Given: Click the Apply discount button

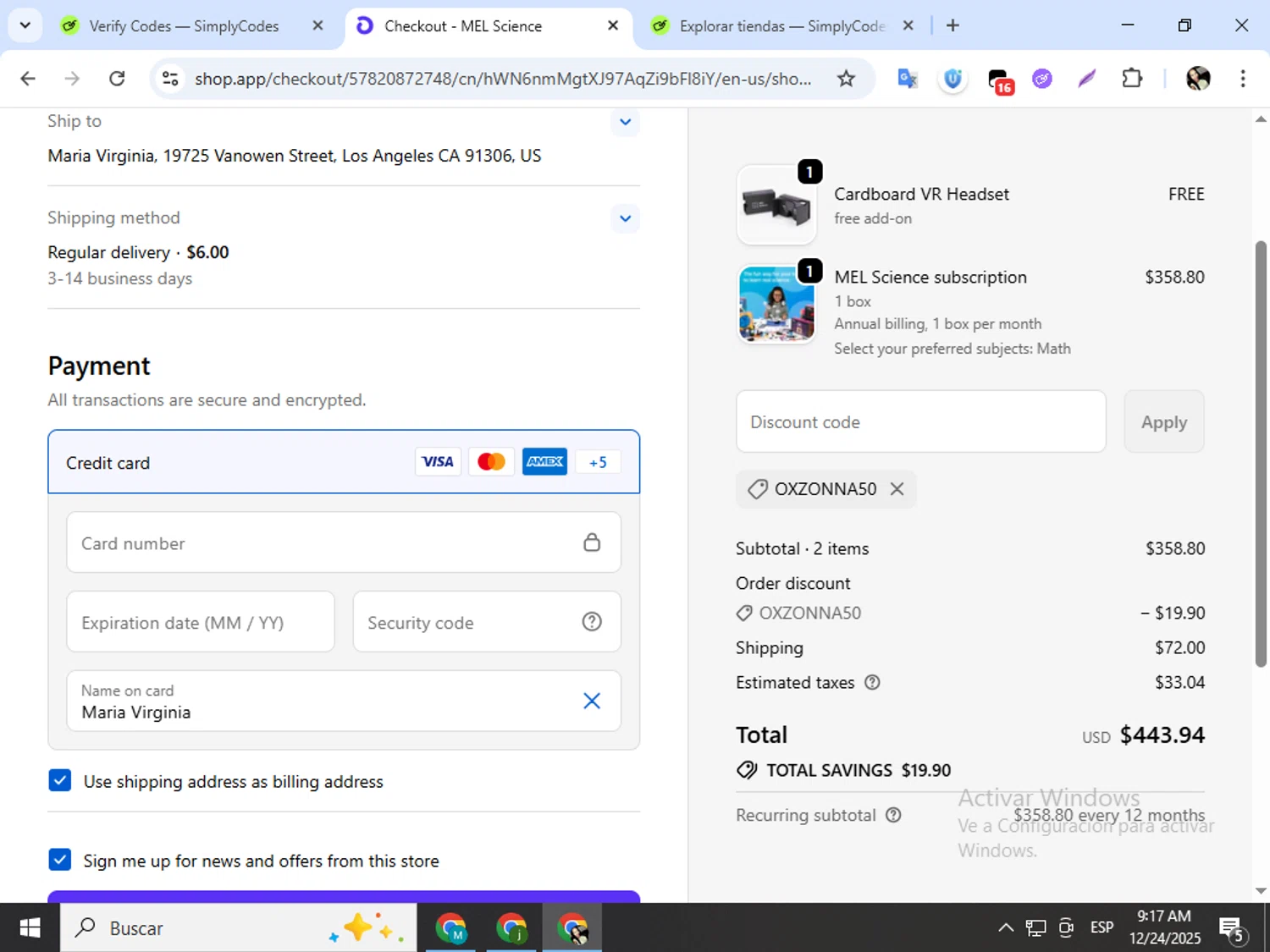Looking at the screenshot, I should point(1164,421).
